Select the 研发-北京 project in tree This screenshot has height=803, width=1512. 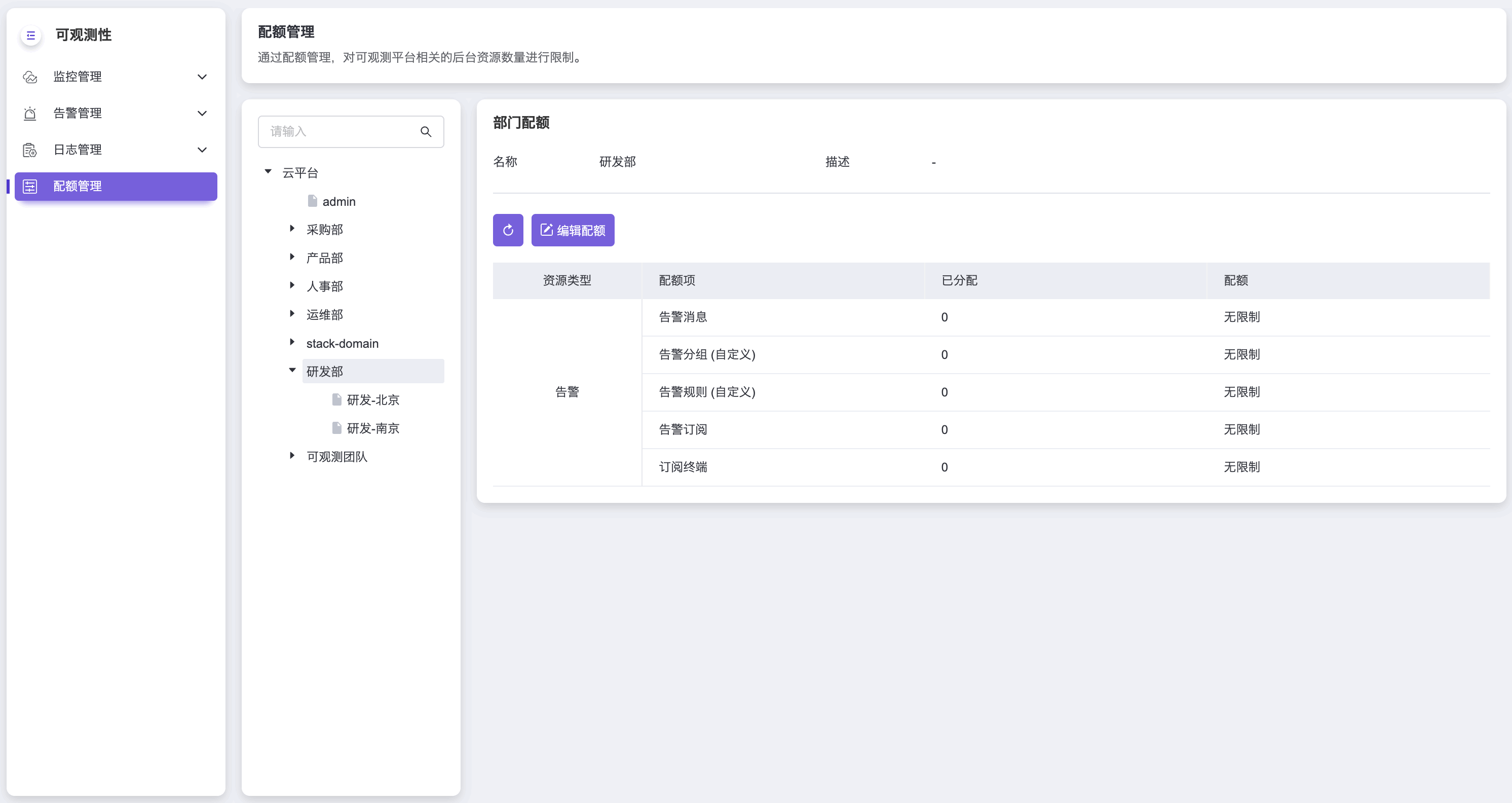click(373, 400)
